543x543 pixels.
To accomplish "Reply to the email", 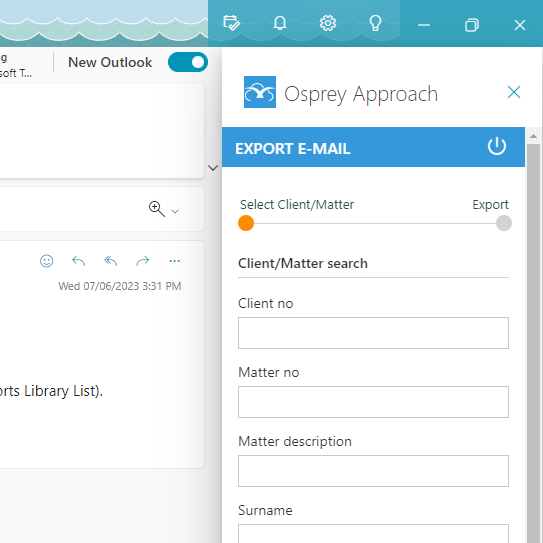I will (x=78, y=261).
